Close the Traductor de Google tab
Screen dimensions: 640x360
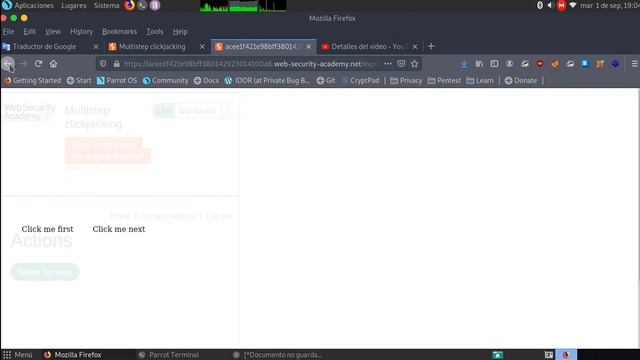point(96,47)
